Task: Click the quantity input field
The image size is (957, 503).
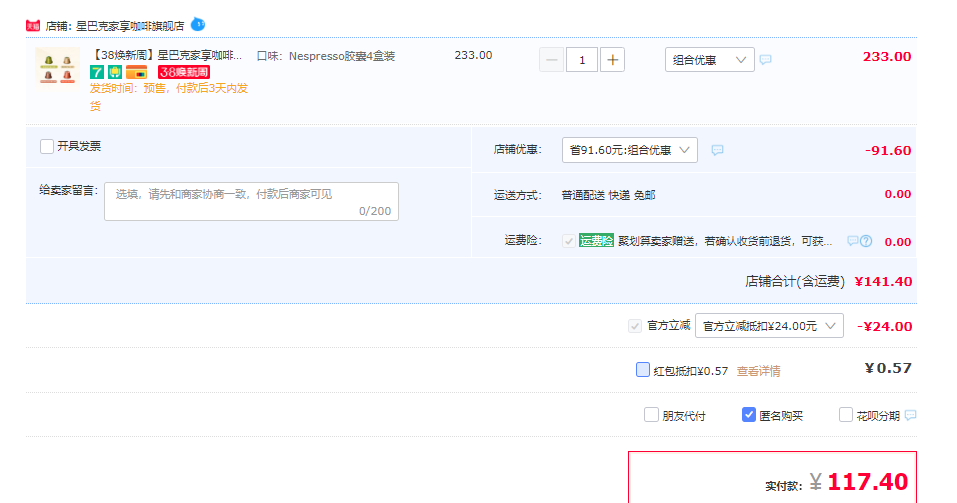Action: [582, 60]
